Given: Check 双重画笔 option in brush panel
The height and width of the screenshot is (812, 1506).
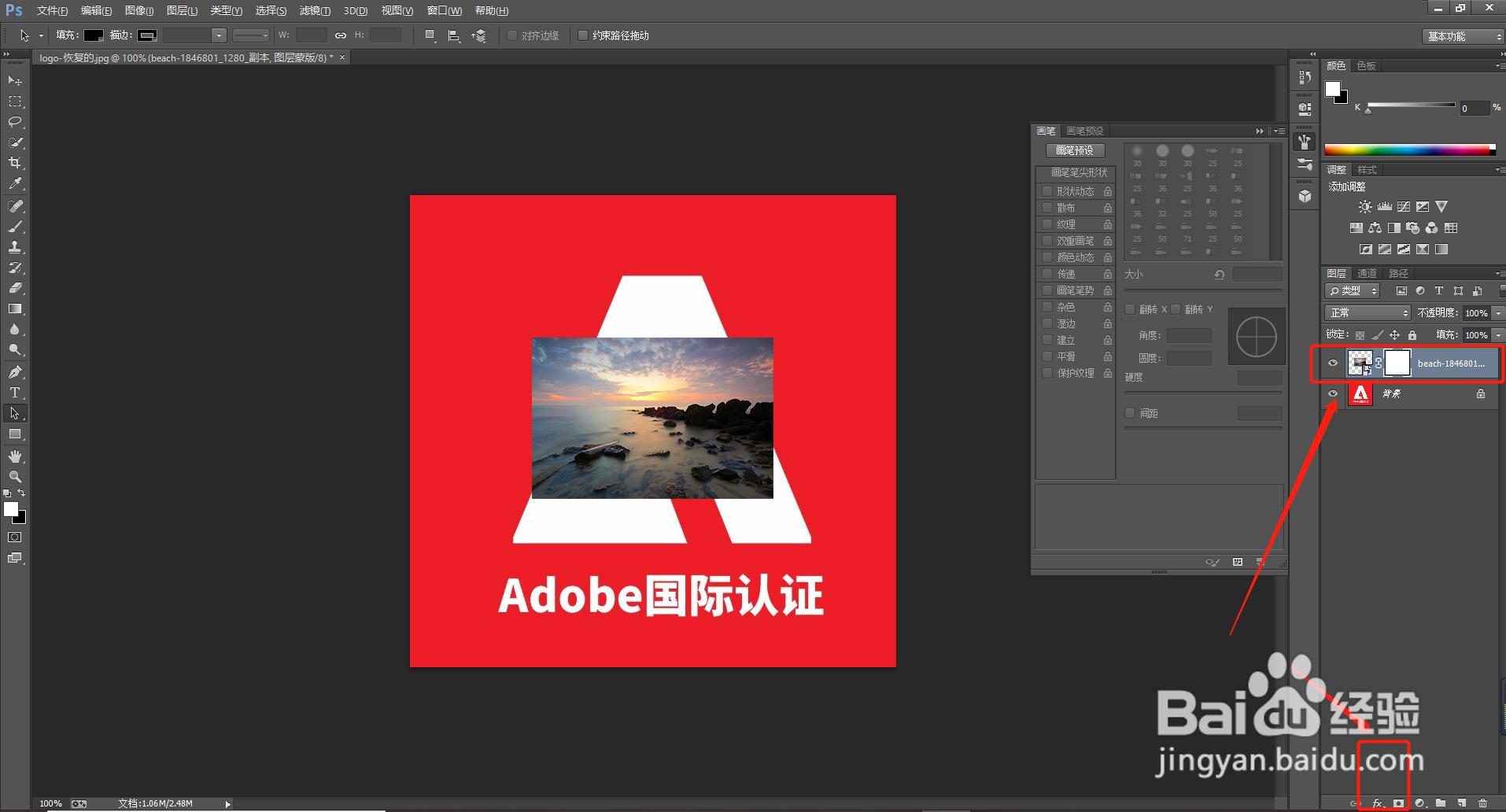Looking at the screenshot, I should tap(1047, 241).
